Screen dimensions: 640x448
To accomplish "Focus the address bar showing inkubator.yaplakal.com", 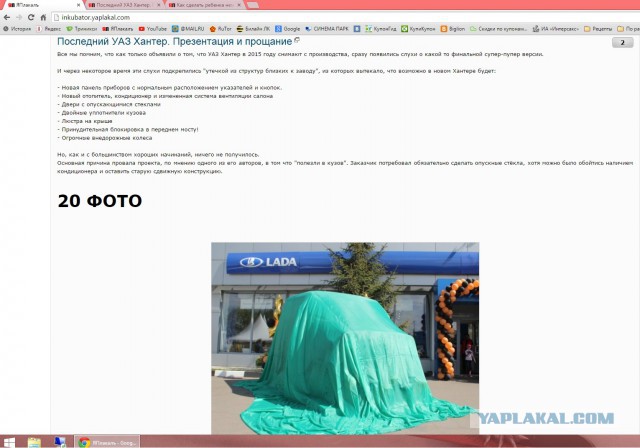I will coord(345,18).
